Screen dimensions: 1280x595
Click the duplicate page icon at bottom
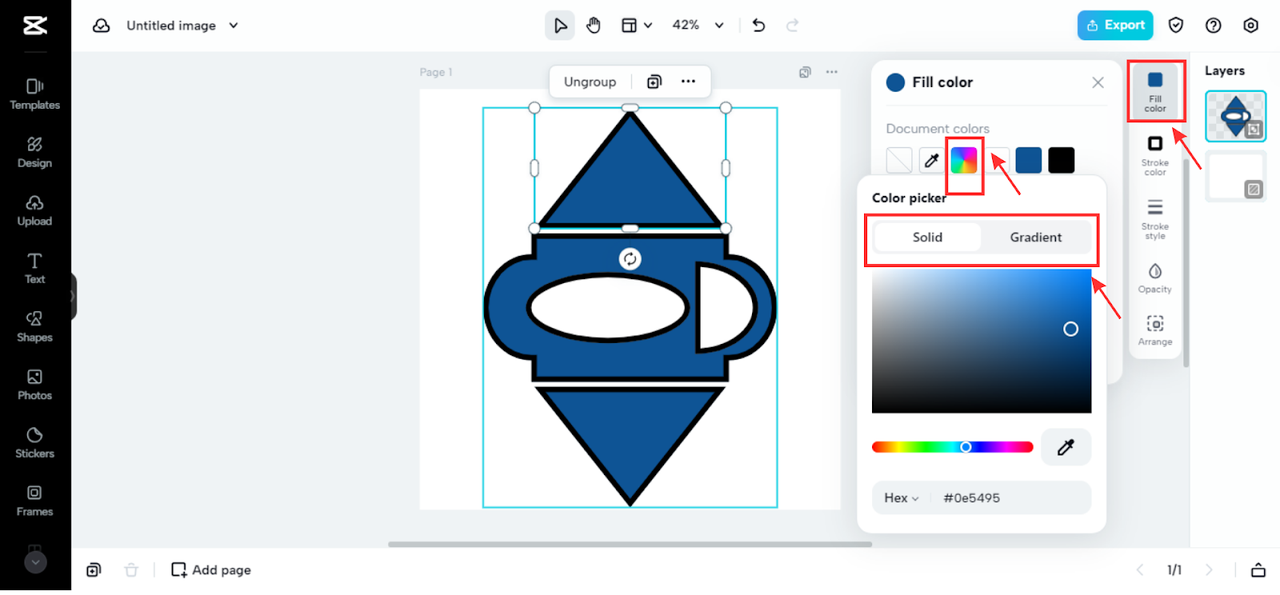(x=93, y=570)
